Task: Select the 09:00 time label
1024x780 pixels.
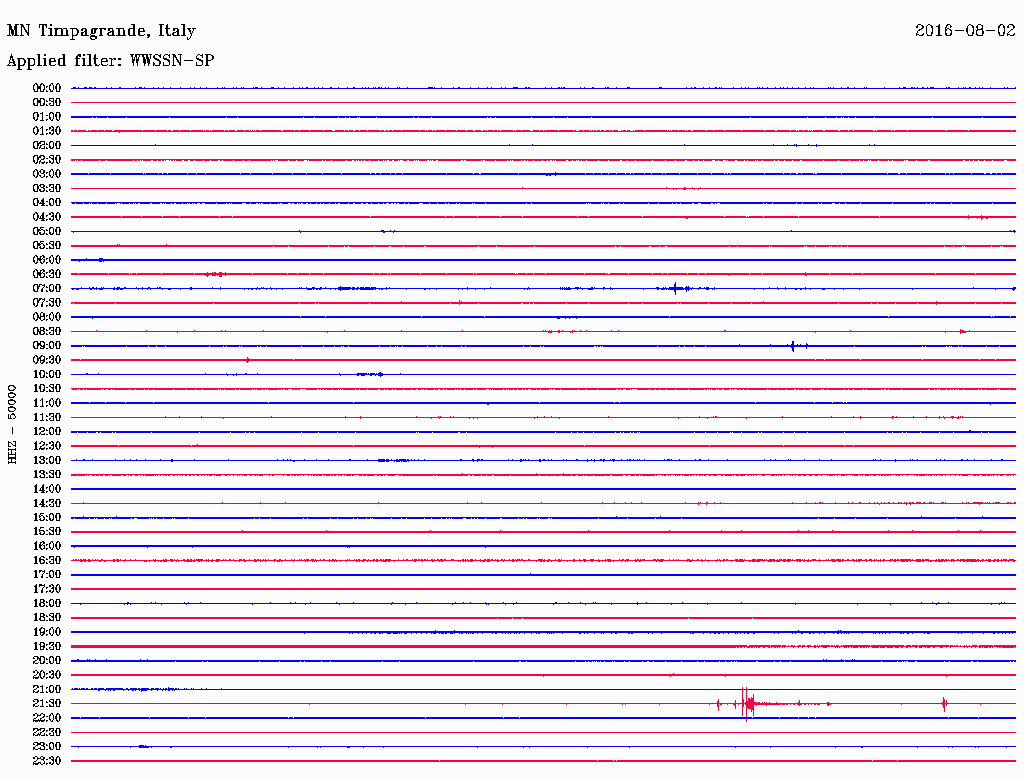Action: tap(47, 346)
